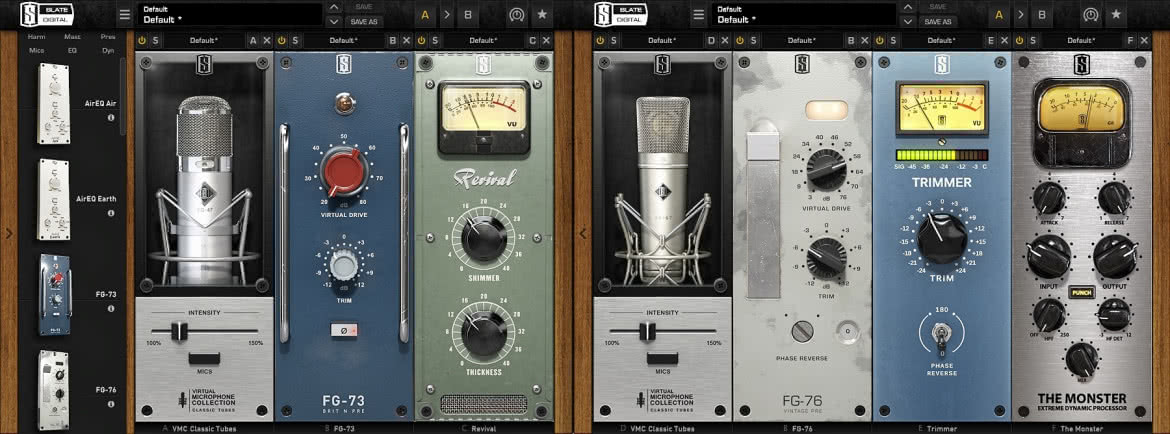Select previous preset with up arrow, left window
1170x434 pixels.
click(332, 7)
